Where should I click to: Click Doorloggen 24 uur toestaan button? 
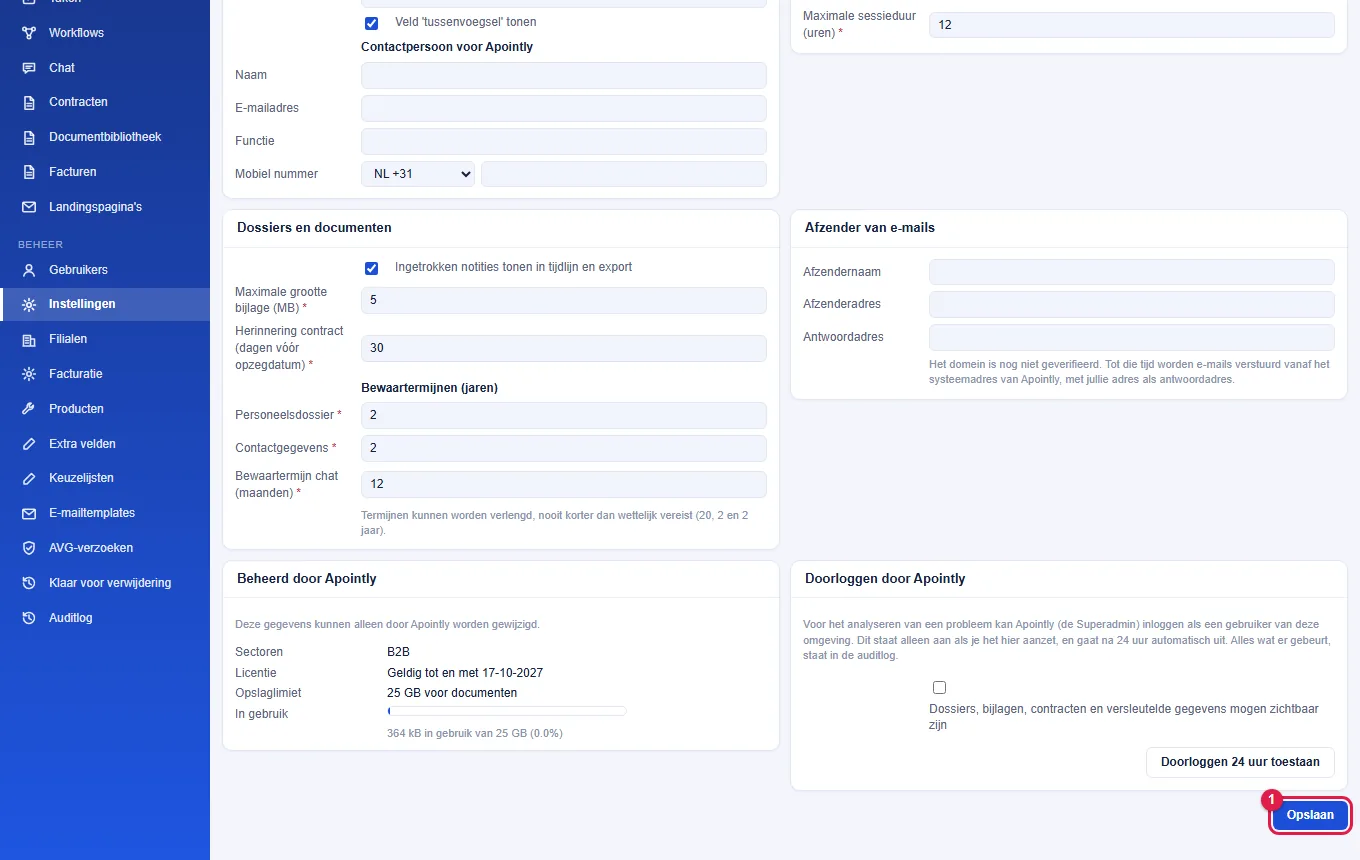[x=1240, y=762]
